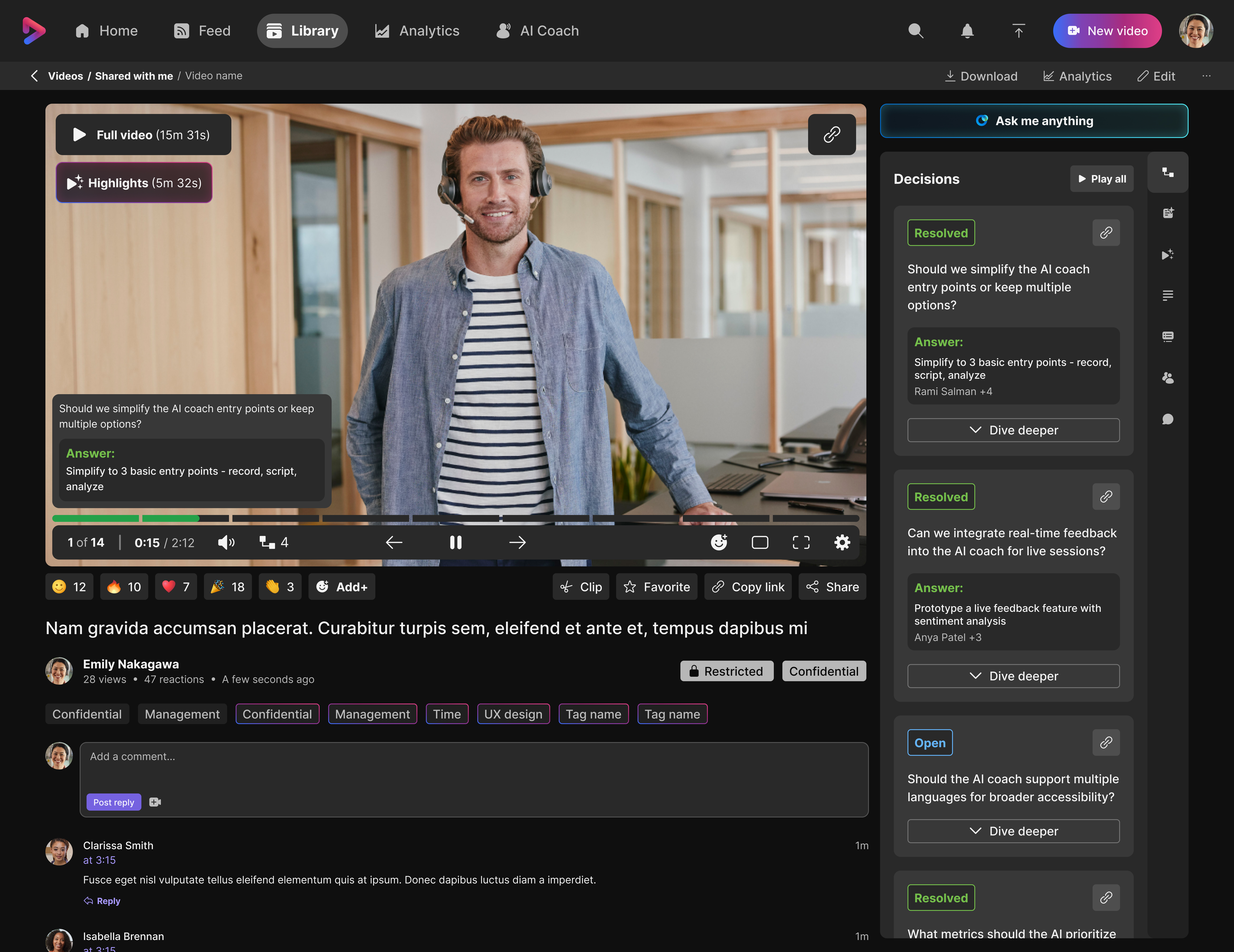
Task: Go to Shared with me breadcrumb
Action: click(134, 76)
